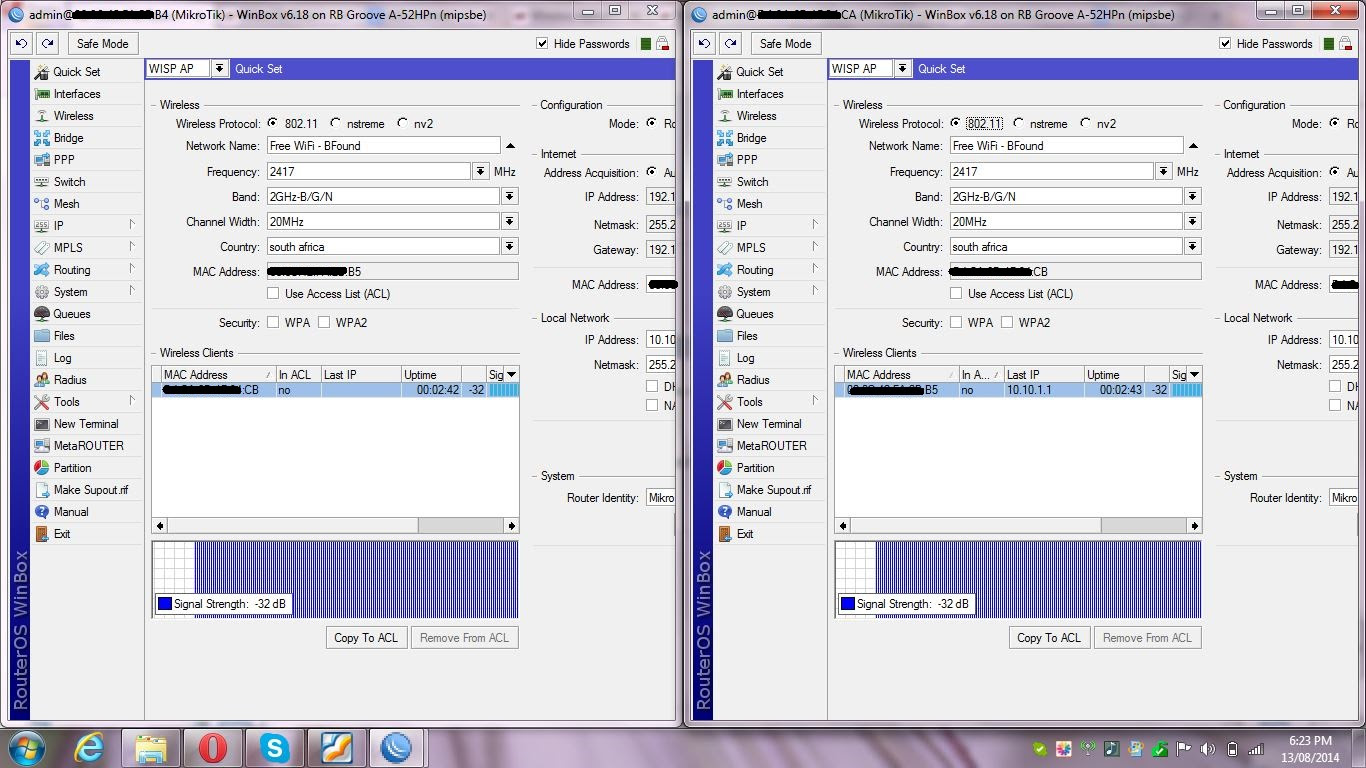Click horizontal scrollbar of right clients table
The height and width of the screenshot is (768, 1366).
pyautogui.click(x=1018, y=526)
